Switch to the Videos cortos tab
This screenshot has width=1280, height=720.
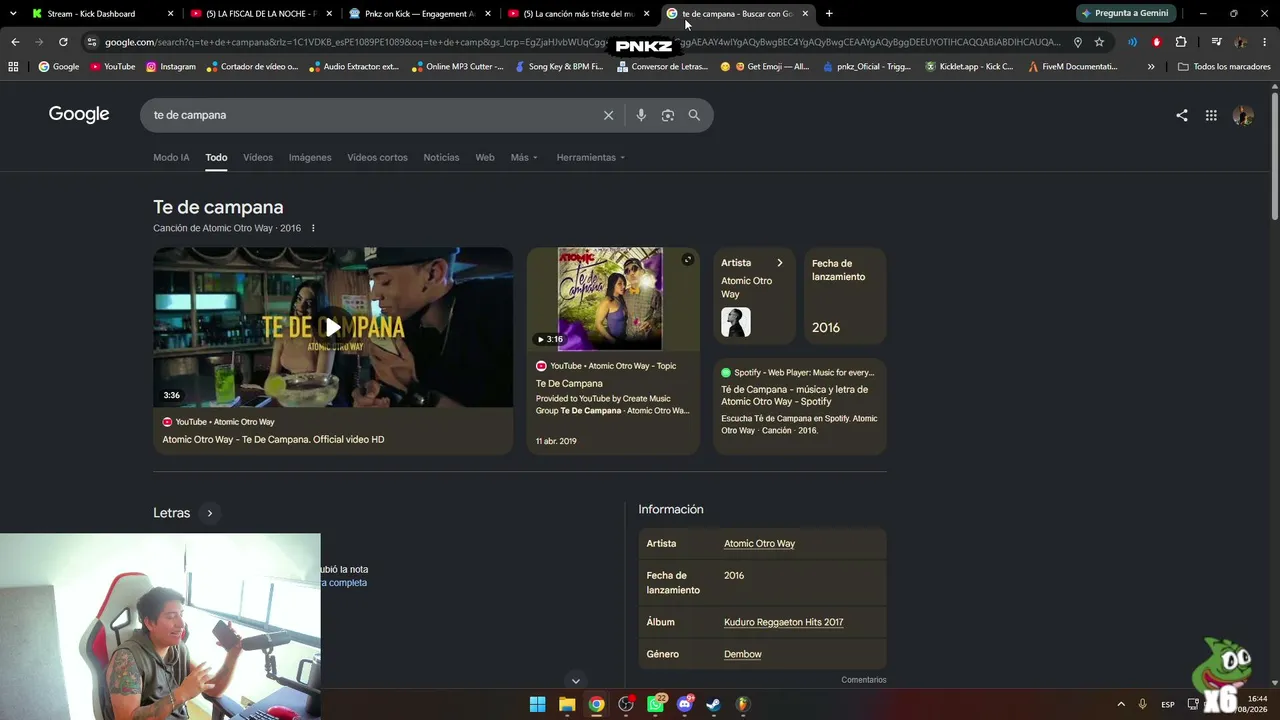[x=377, y=158]
